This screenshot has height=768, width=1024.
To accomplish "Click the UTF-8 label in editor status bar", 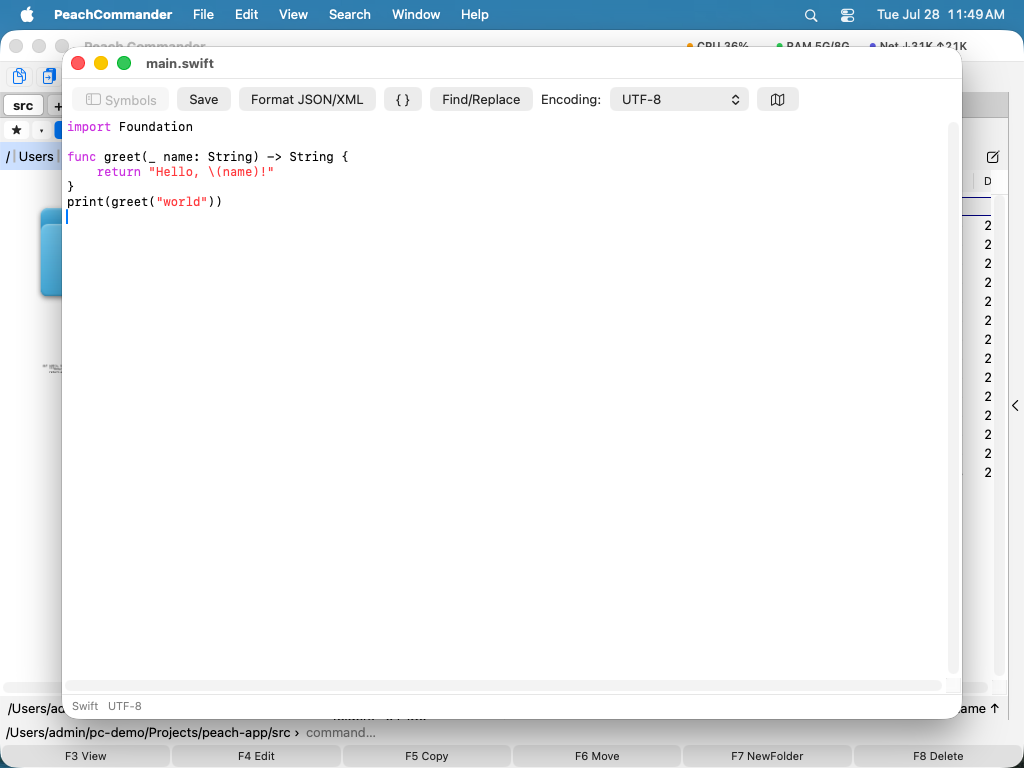I will pos(125,706).
